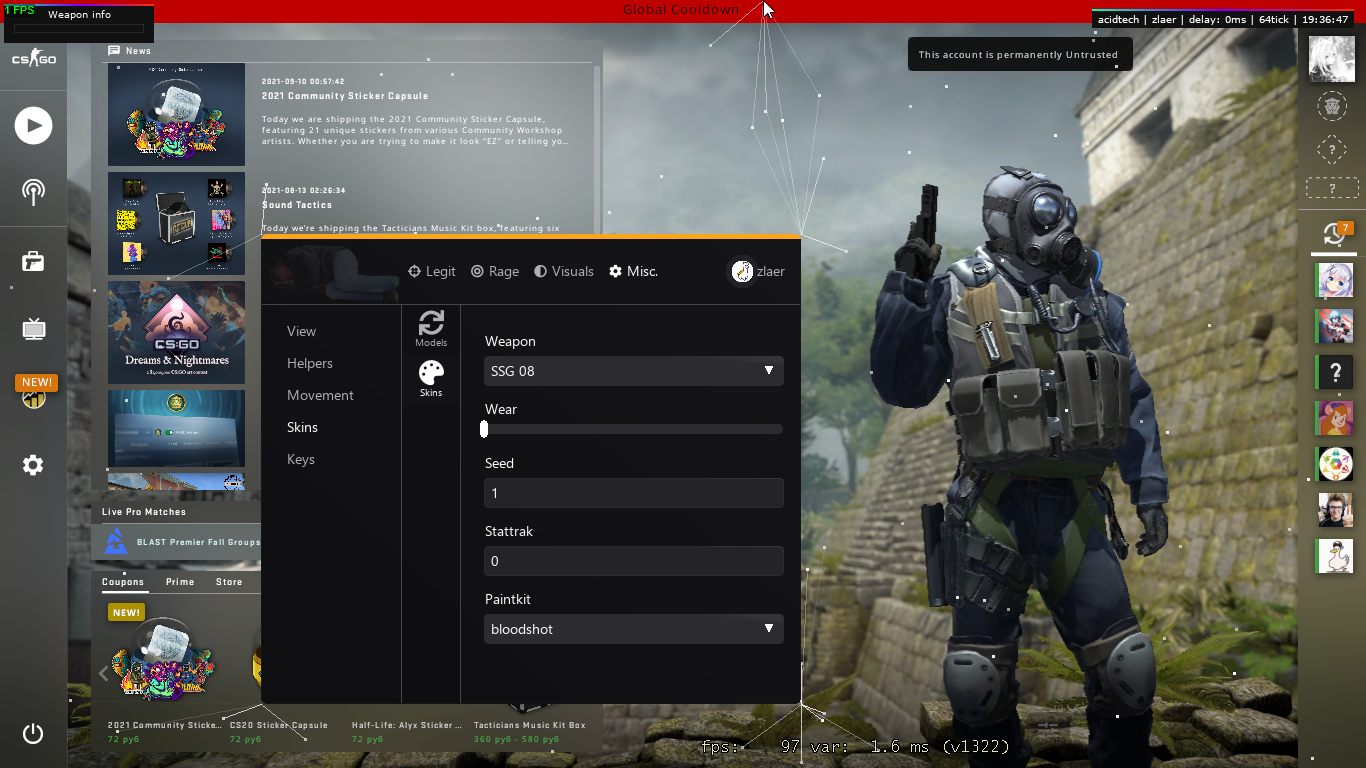Click the zlaer profile avatar in the menu
Image resolution: width=1366 pixels, height=768 pixels.
click(742, 271)
